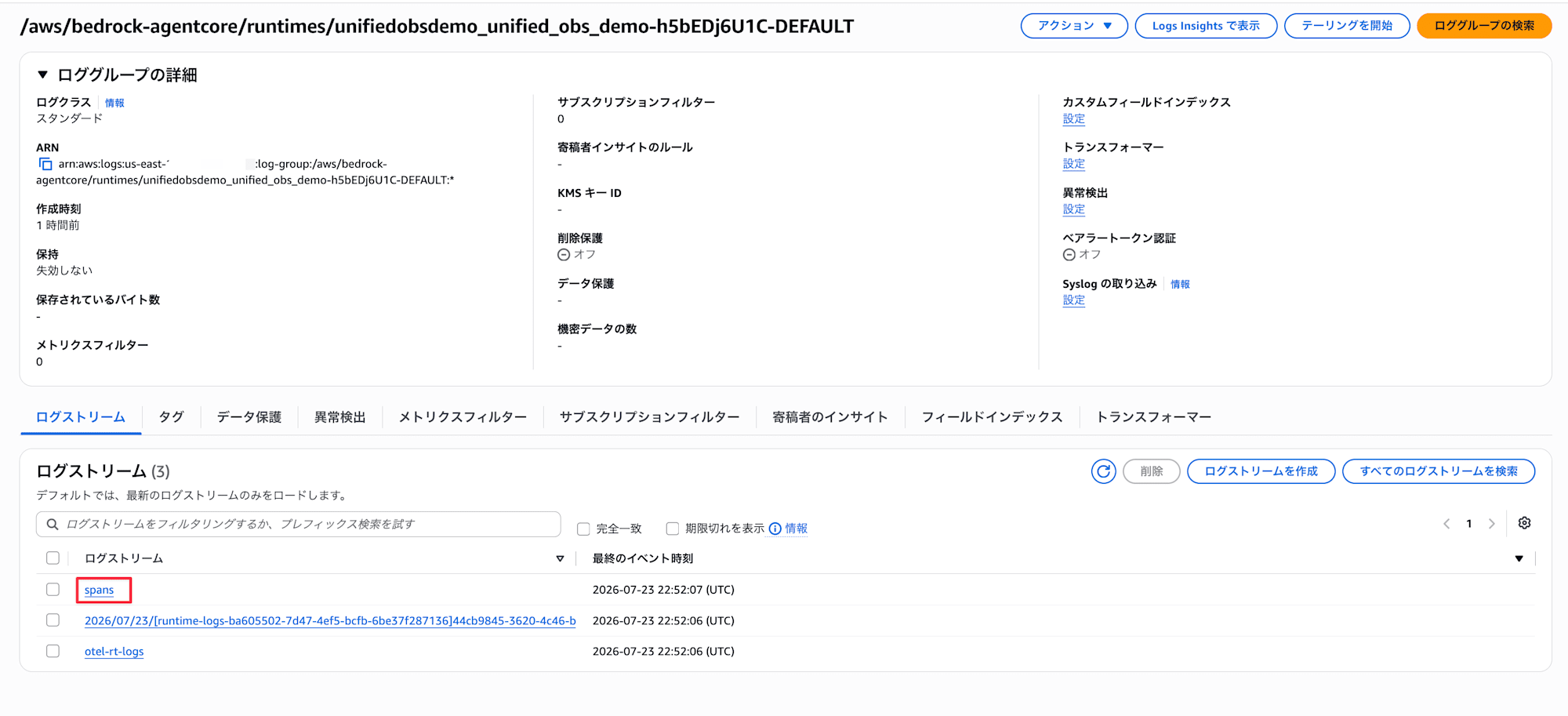Screen dimensions: 1568x716
Task: Click ログストリームを作成 button
Action: pos(1261,471)
